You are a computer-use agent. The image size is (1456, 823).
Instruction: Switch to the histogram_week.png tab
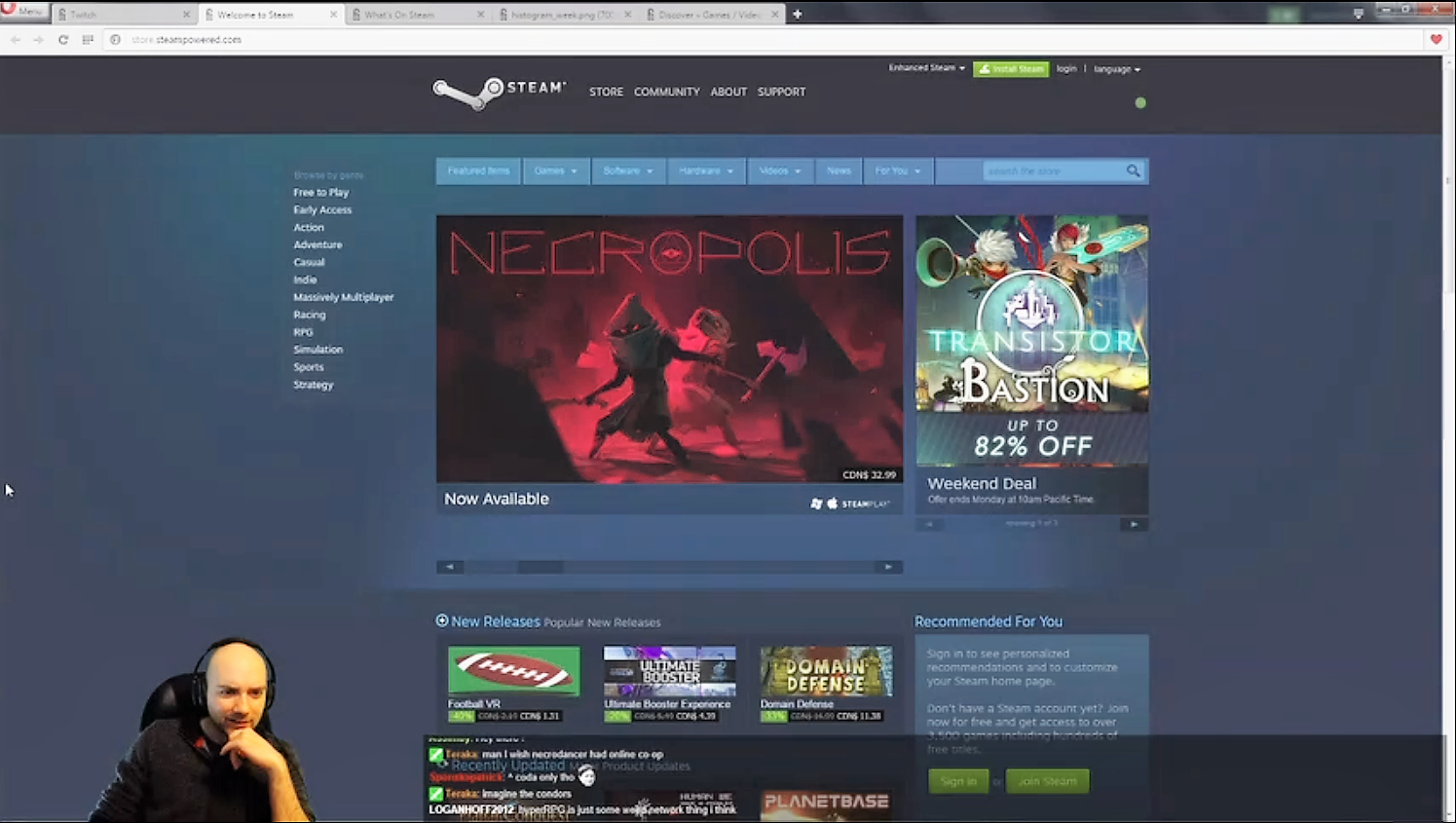click(565, 15)
